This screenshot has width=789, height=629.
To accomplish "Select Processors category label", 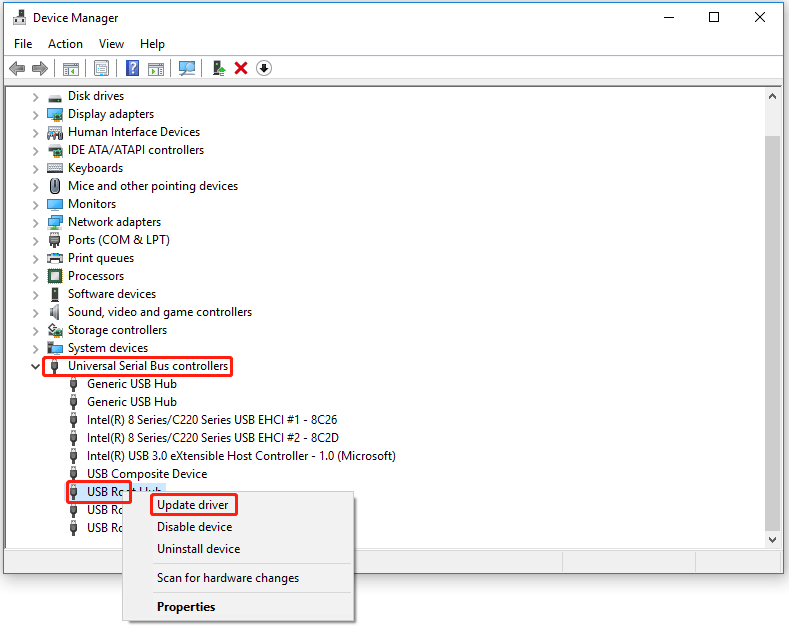I will point(96,276).
